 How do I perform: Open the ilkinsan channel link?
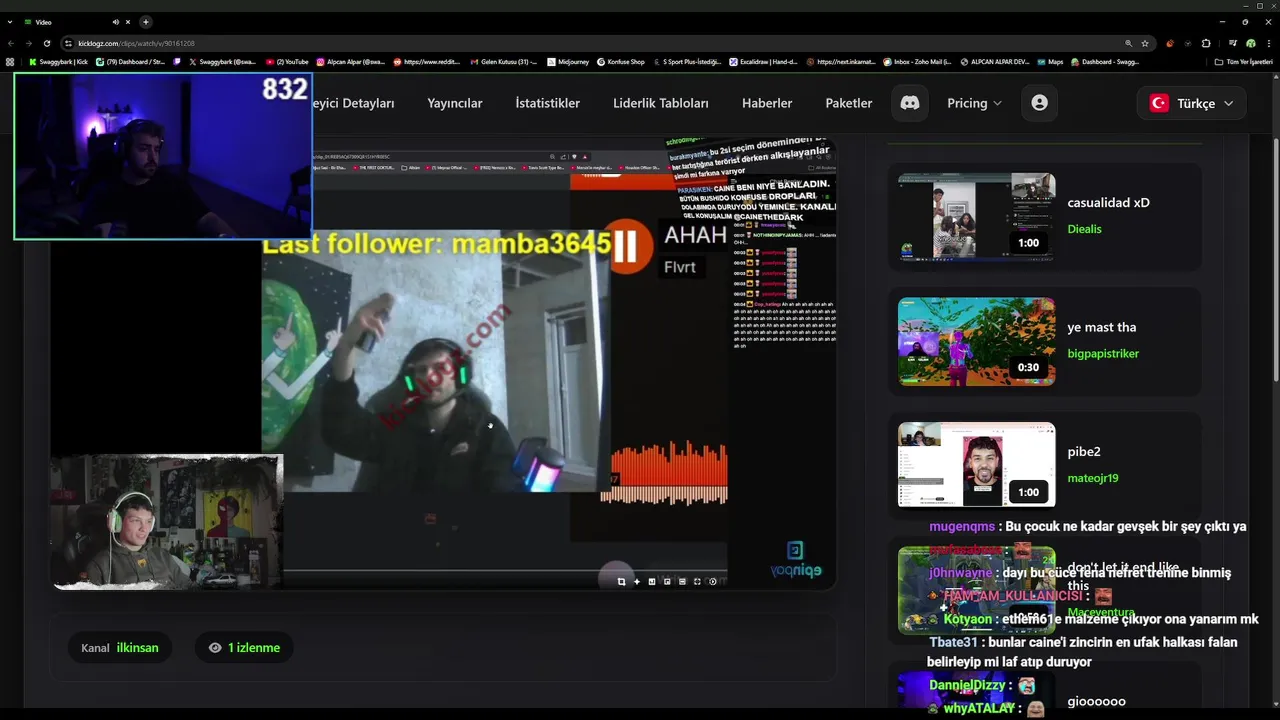137,648
